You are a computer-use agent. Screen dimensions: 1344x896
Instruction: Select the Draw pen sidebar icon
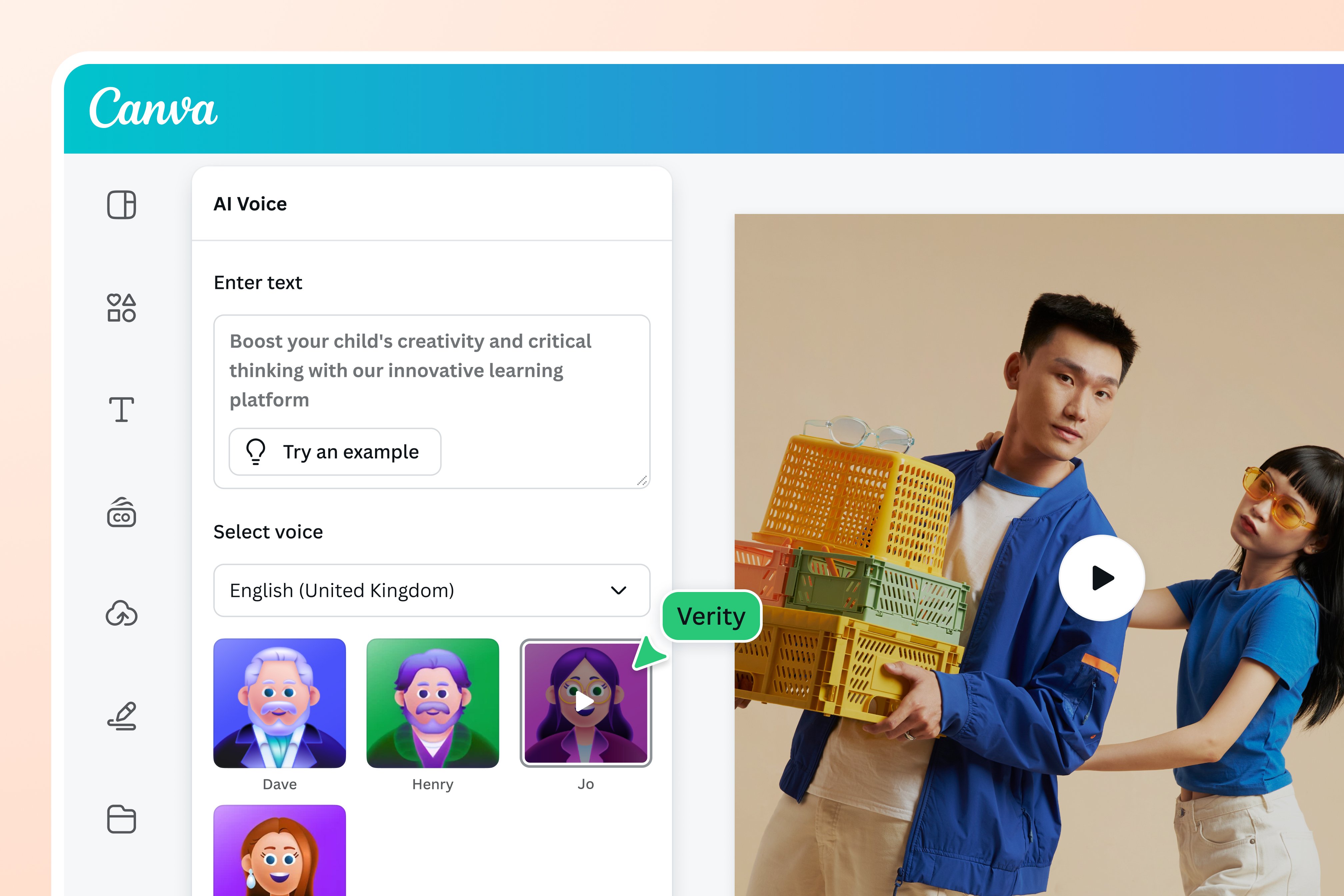(x=122, y=716)
